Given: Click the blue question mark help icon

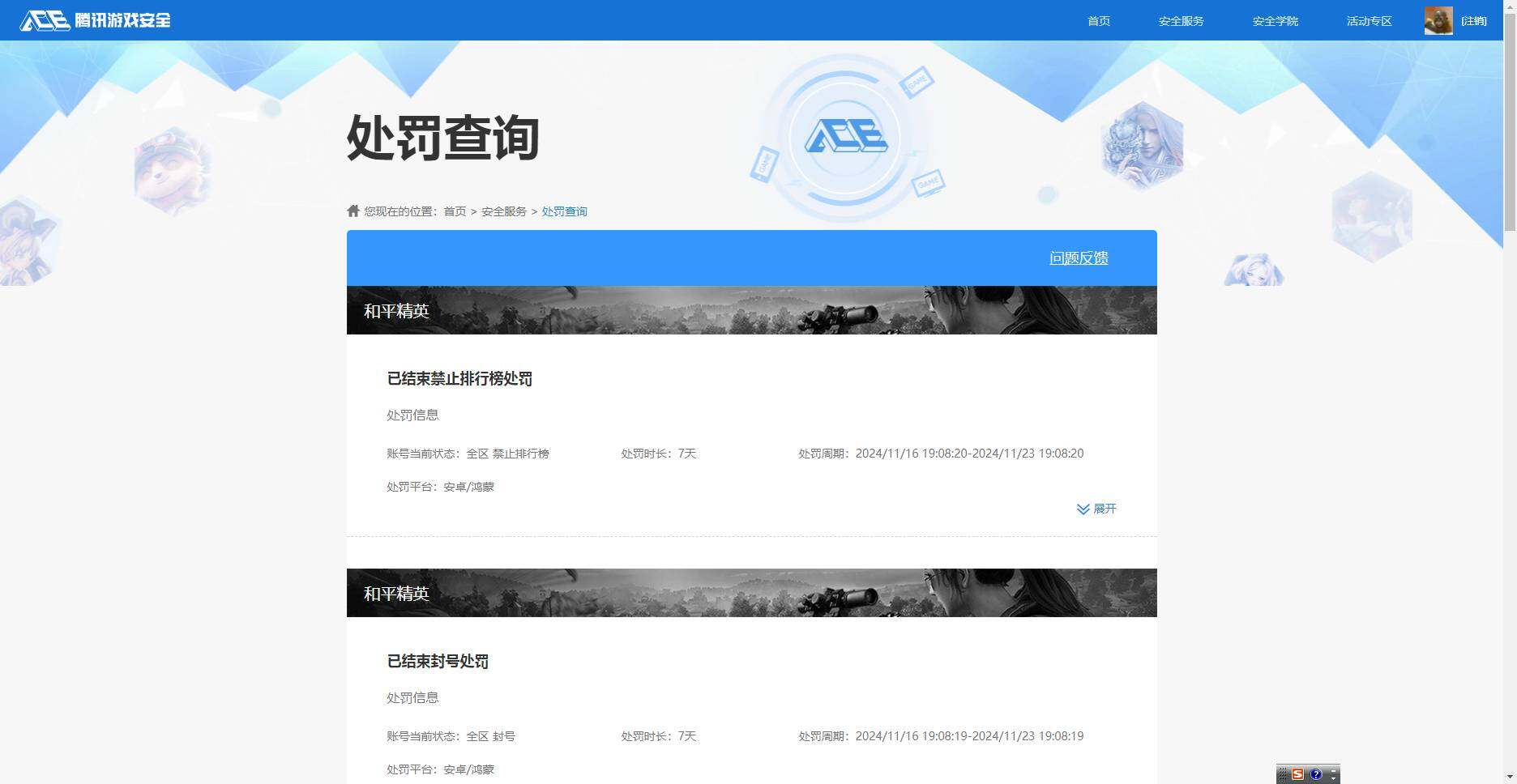Looking at the screenshot, I should tap(1316, 775).
